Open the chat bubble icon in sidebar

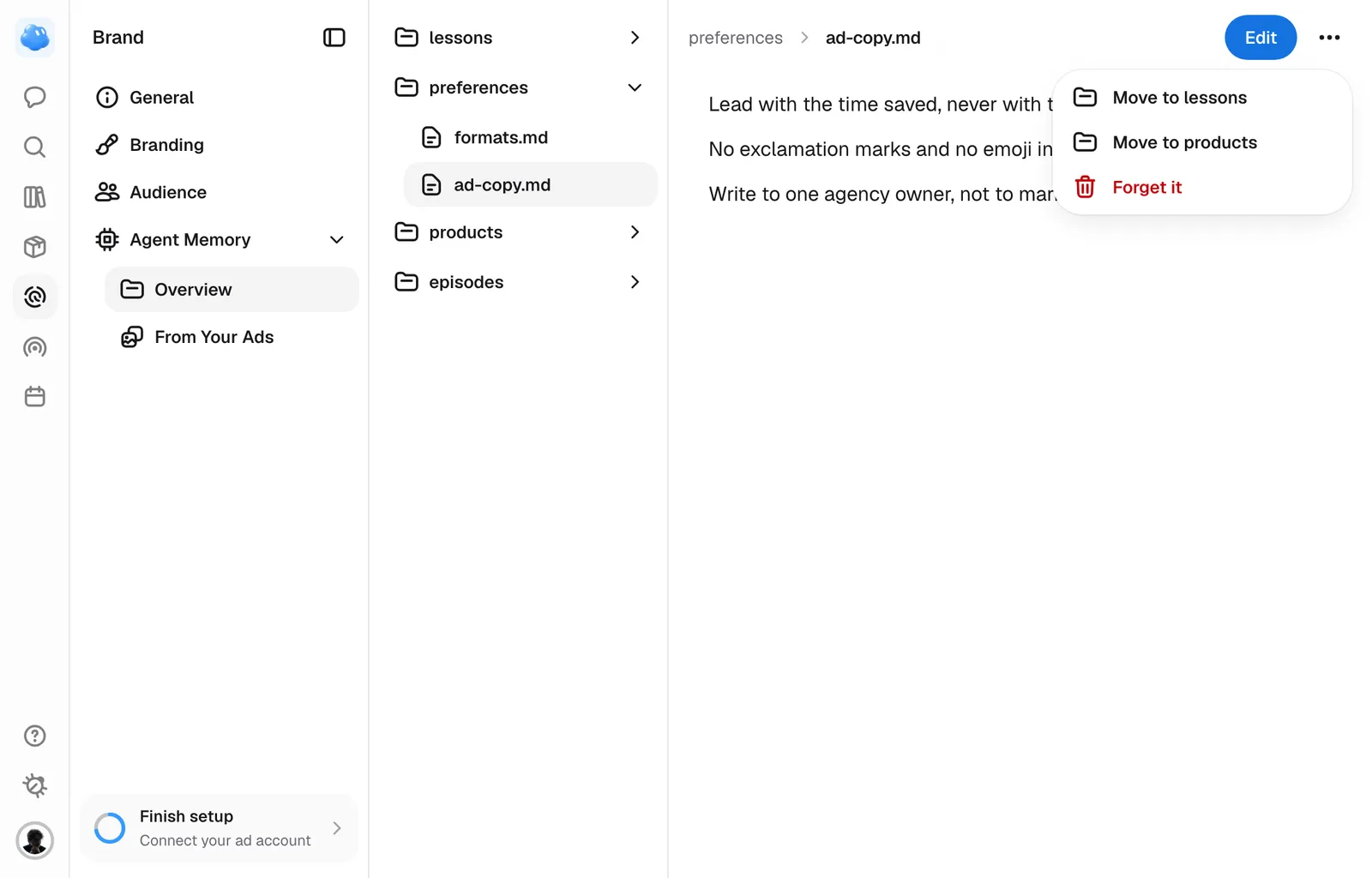(x=34, y=97)
